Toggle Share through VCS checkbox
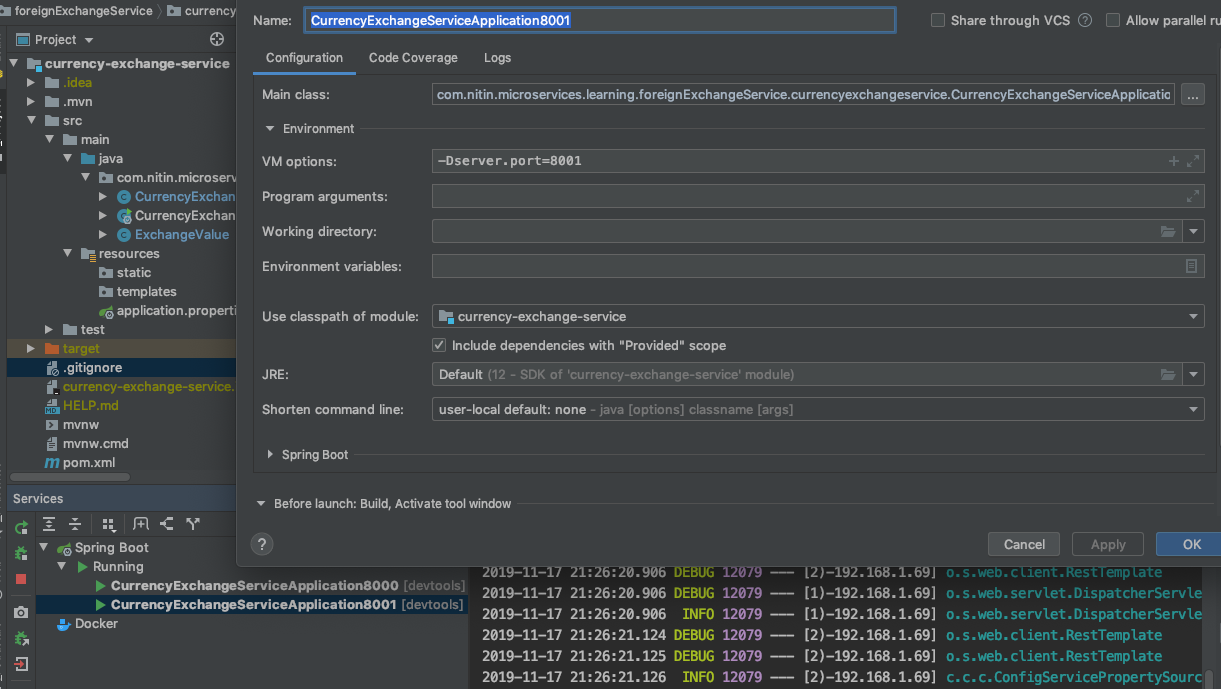 click(x=938, y=20)
